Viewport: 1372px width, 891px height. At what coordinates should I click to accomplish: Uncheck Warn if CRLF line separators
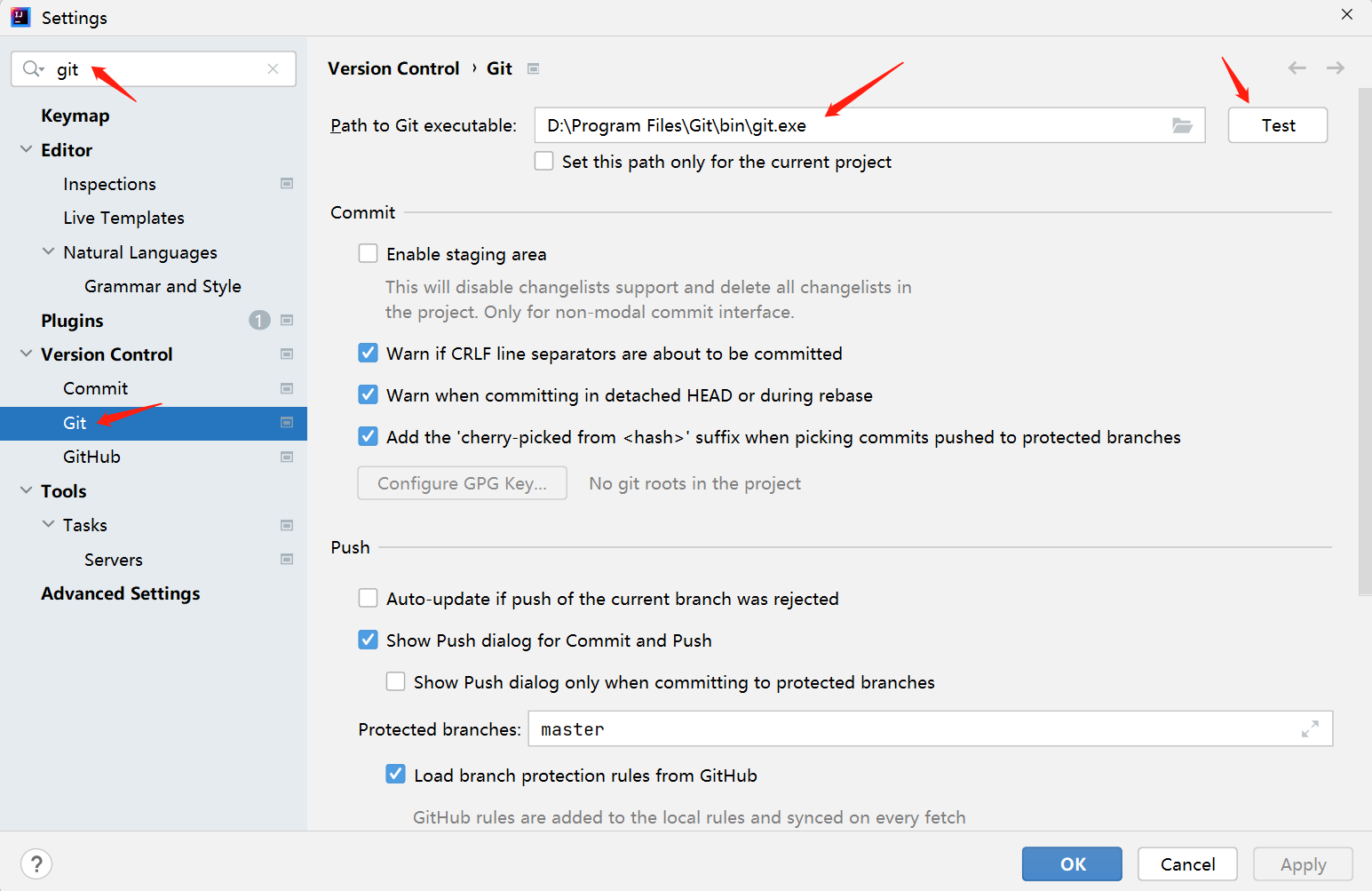pyautogui.click(x=368, y=353)
